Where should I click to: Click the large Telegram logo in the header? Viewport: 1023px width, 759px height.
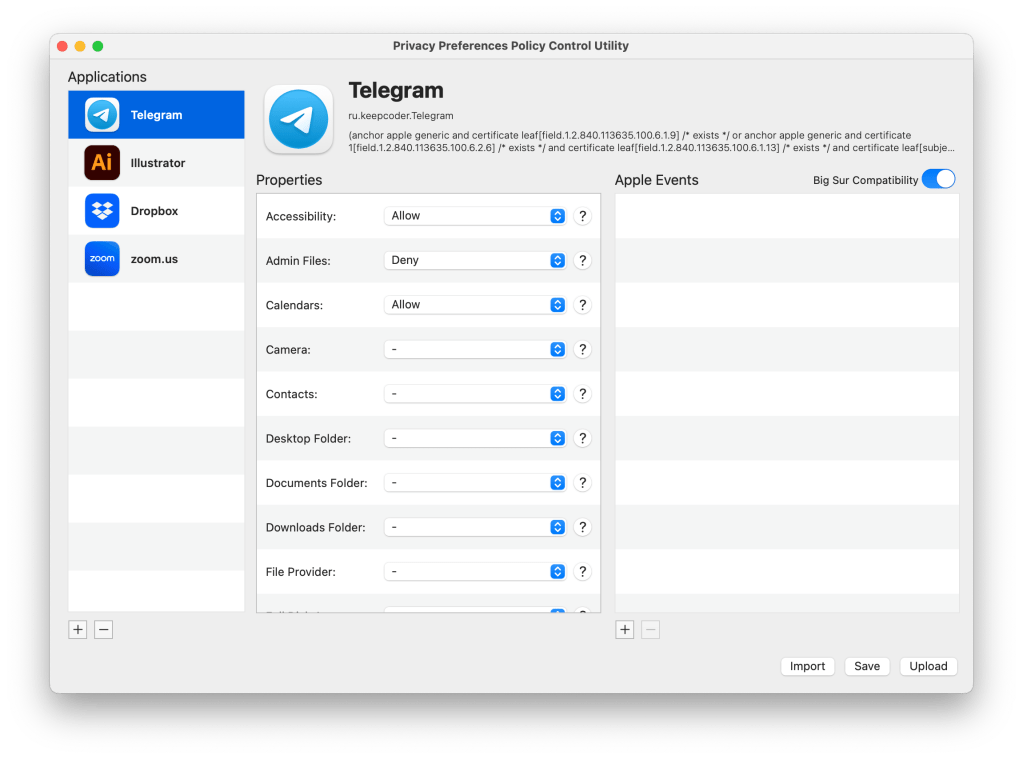(298, 119)
